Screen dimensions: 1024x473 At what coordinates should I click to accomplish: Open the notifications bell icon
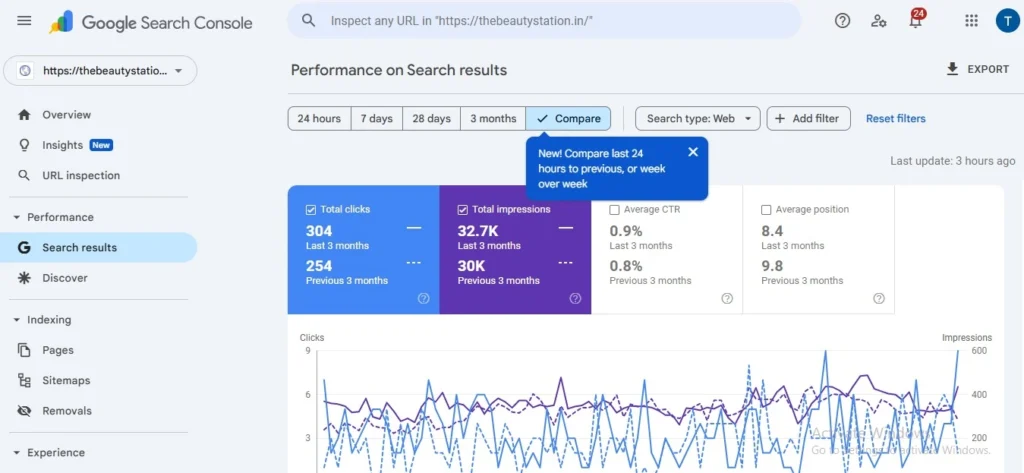tap(914, 21)
